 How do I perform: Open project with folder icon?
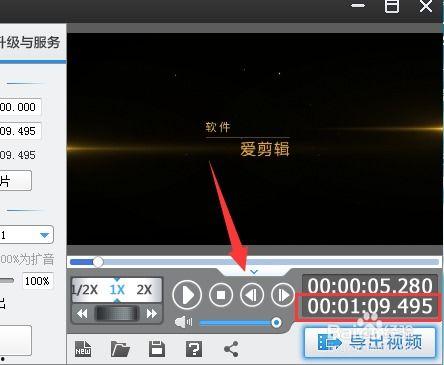(x=120, y=349)
